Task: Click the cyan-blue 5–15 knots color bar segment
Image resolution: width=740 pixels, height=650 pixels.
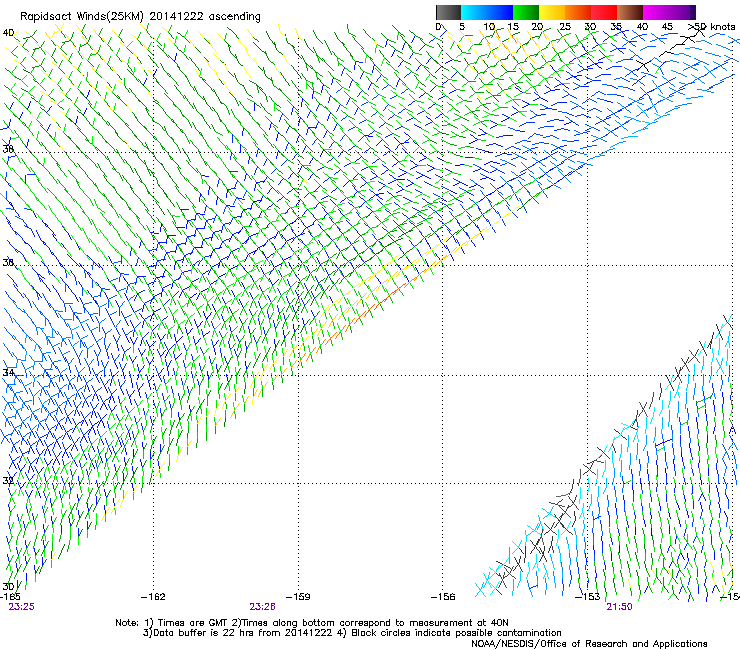Action: (487, 12)
